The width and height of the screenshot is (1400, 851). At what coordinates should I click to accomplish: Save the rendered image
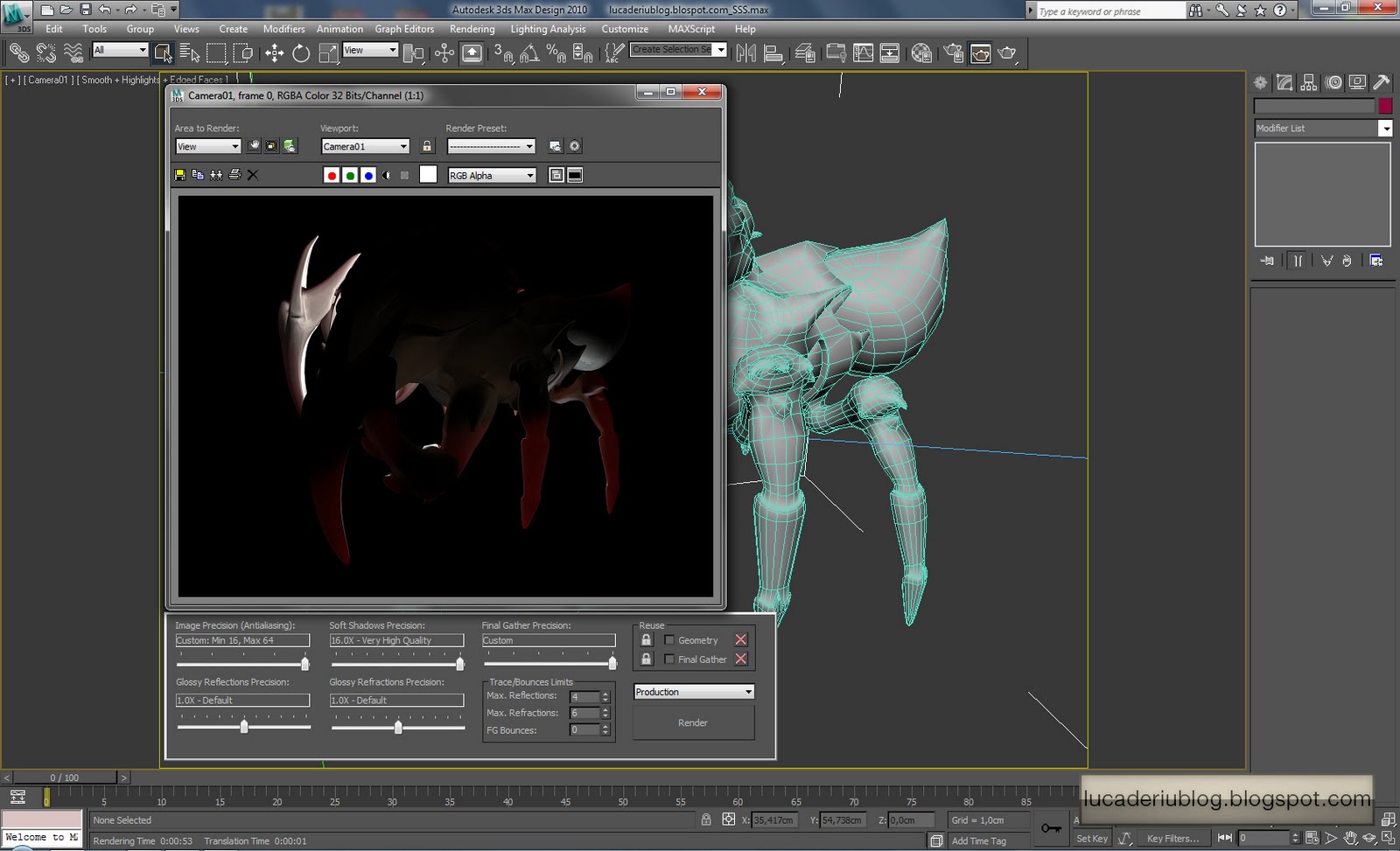(x=180, y=175)
